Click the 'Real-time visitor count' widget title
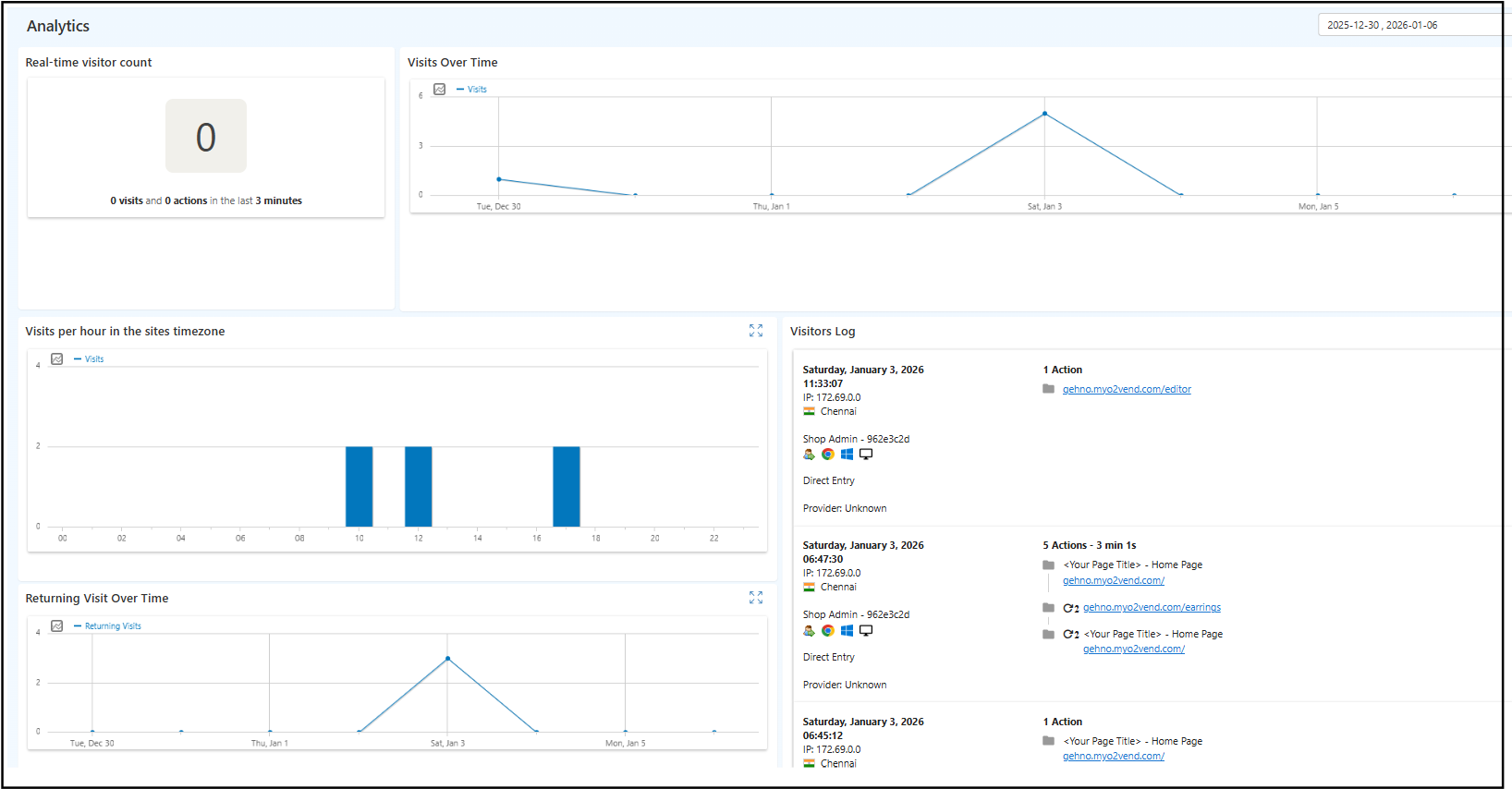 89,63
